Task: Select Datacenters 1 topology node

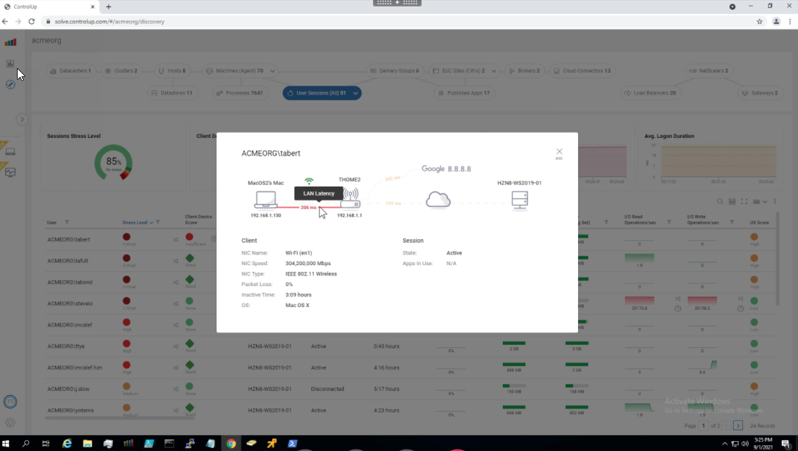Action: coord(71,71)
